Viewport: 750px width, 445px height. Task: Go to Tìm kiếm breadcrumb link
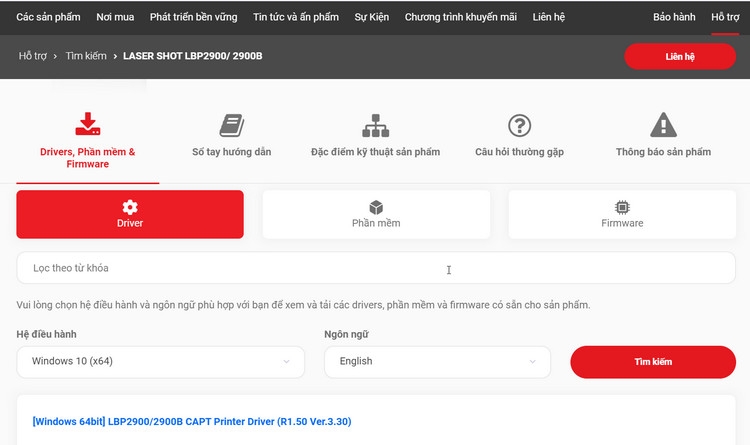coord(86,56)
